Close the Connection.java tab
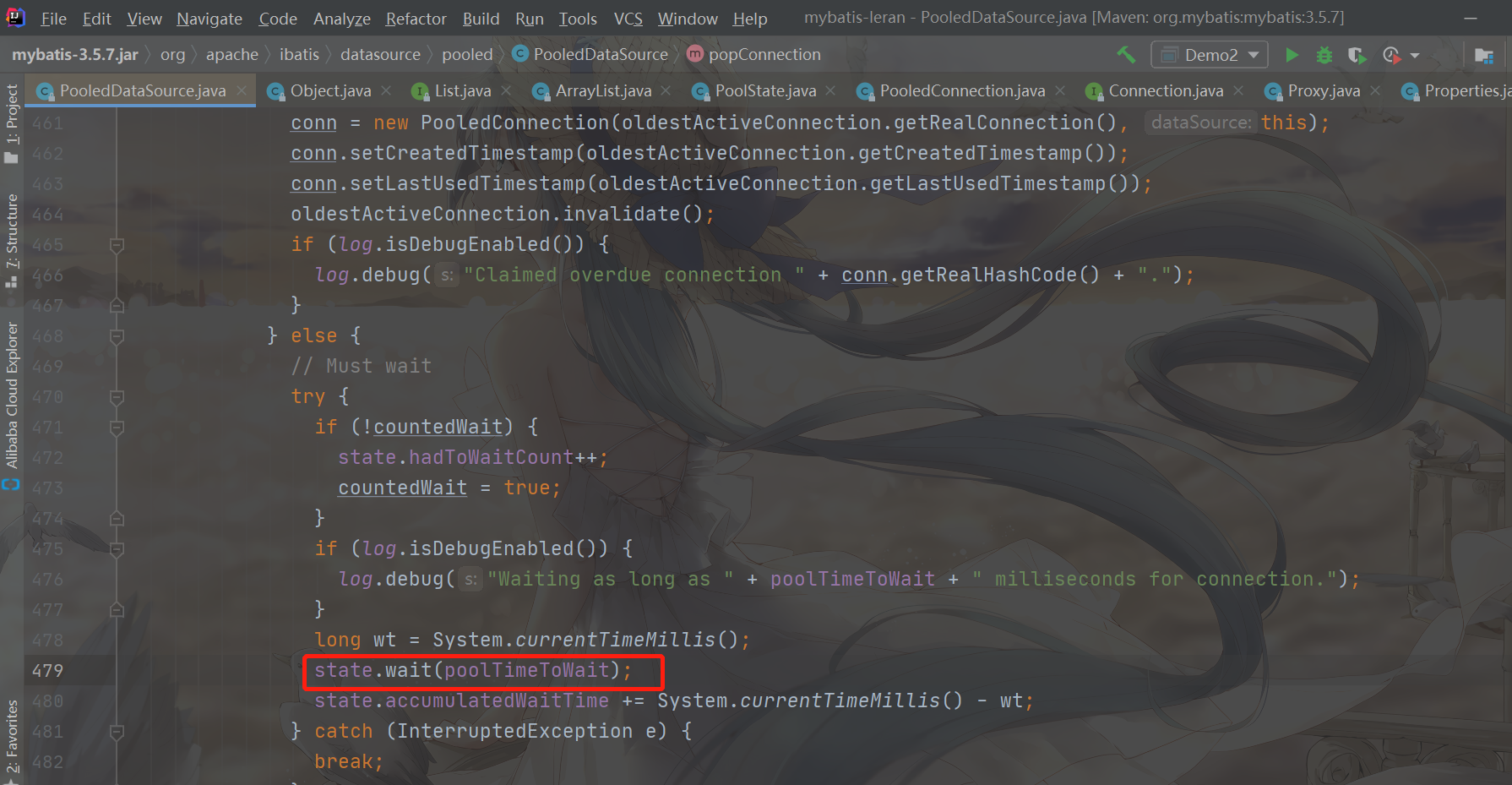 (x=1238, y=90)
